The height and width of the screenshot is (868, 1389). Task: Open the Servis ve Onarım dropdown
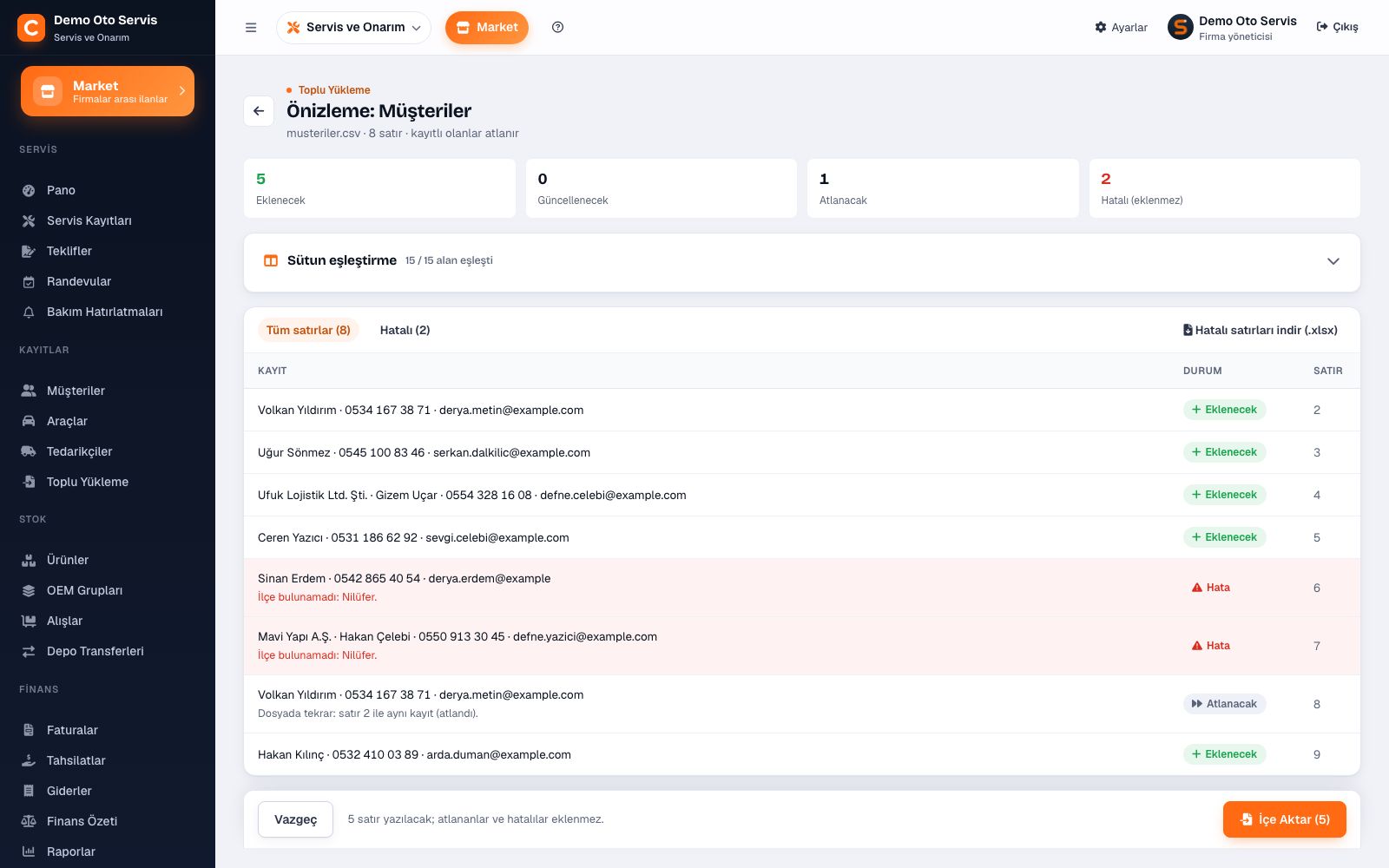(x=353, y=28)
